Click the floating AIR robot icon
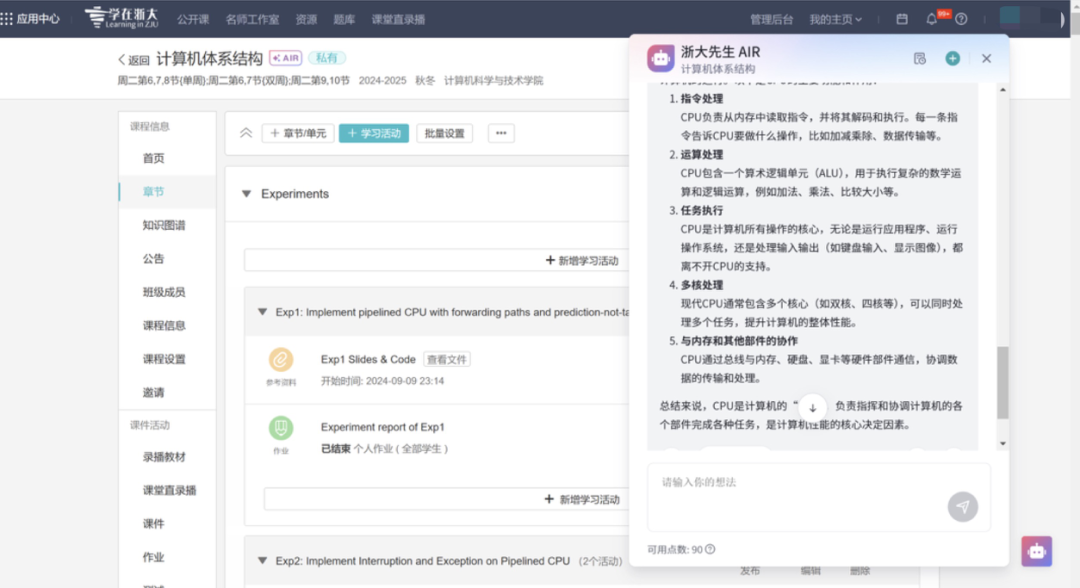The height and width of the screenshot is (588, 1080). tap(1036, 551)
